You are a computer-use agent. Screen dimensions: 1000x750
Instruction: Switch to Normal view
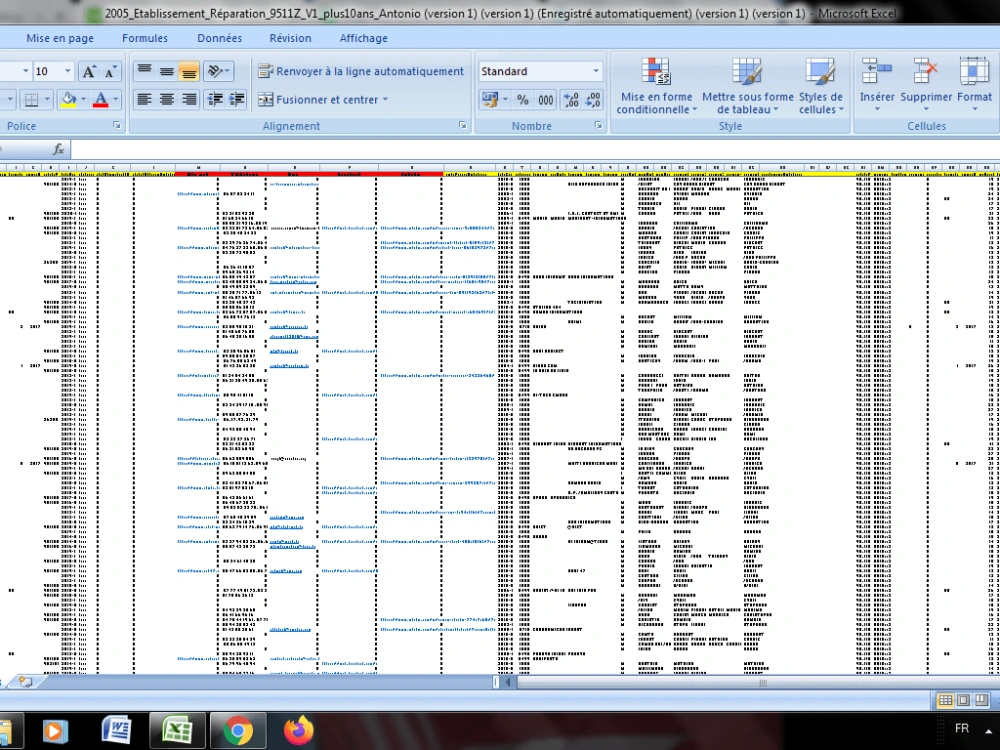(x=946, y=700)
